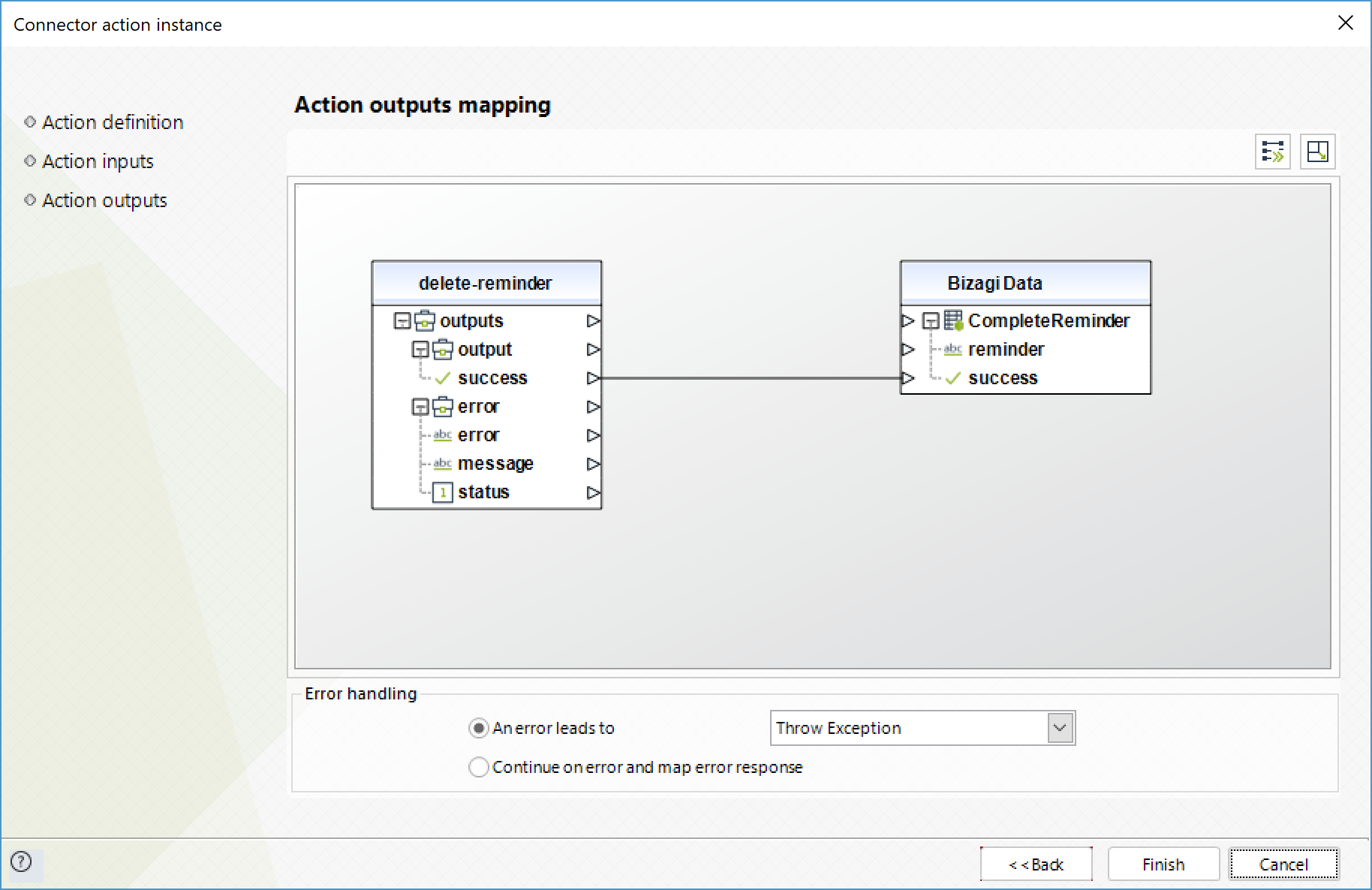Click the outputs folder icon in delete-reminder
The image size is (1372, 890).
click(x=425, y=320)
